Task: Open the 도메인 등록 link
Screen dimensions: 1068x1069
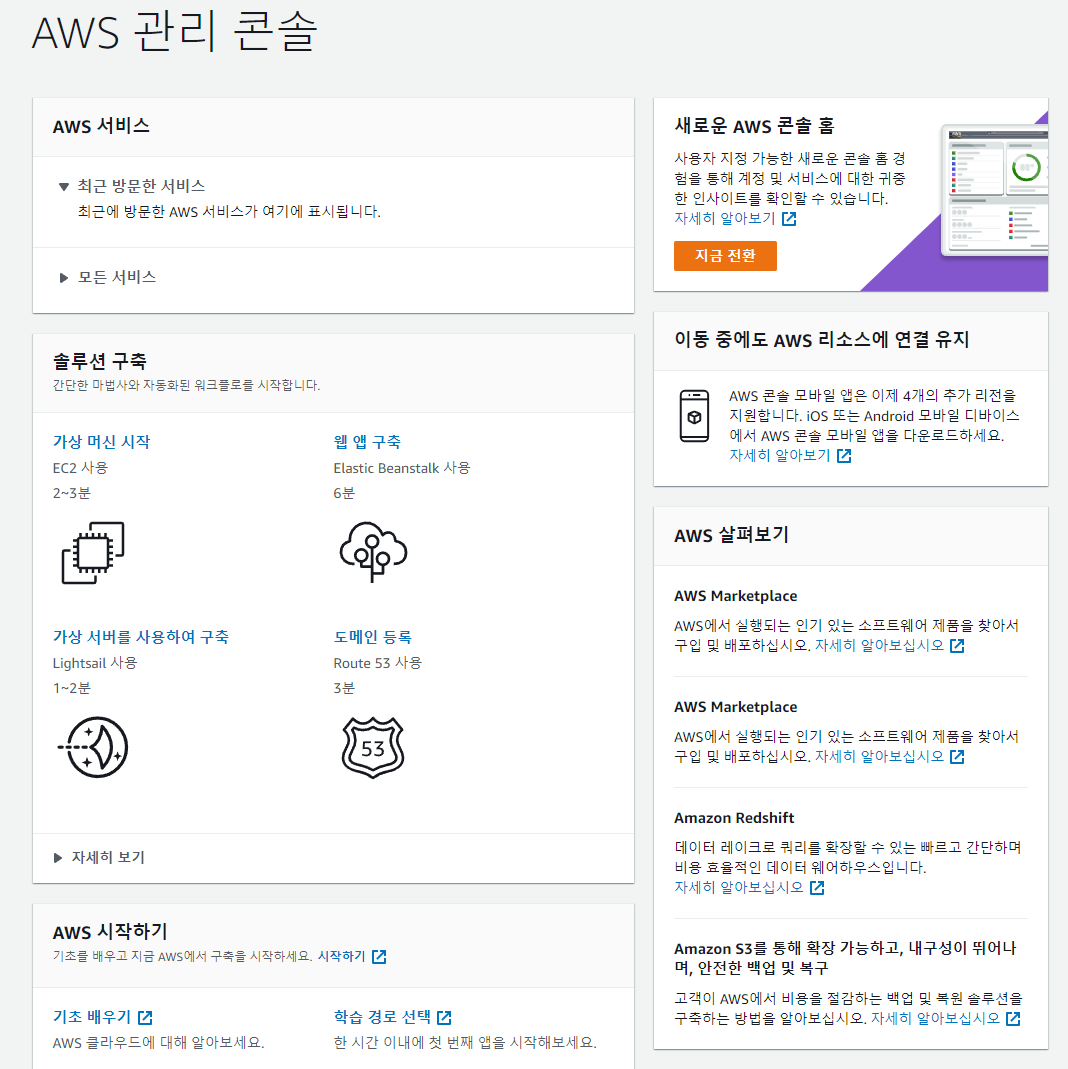Action: click(373, 637)
